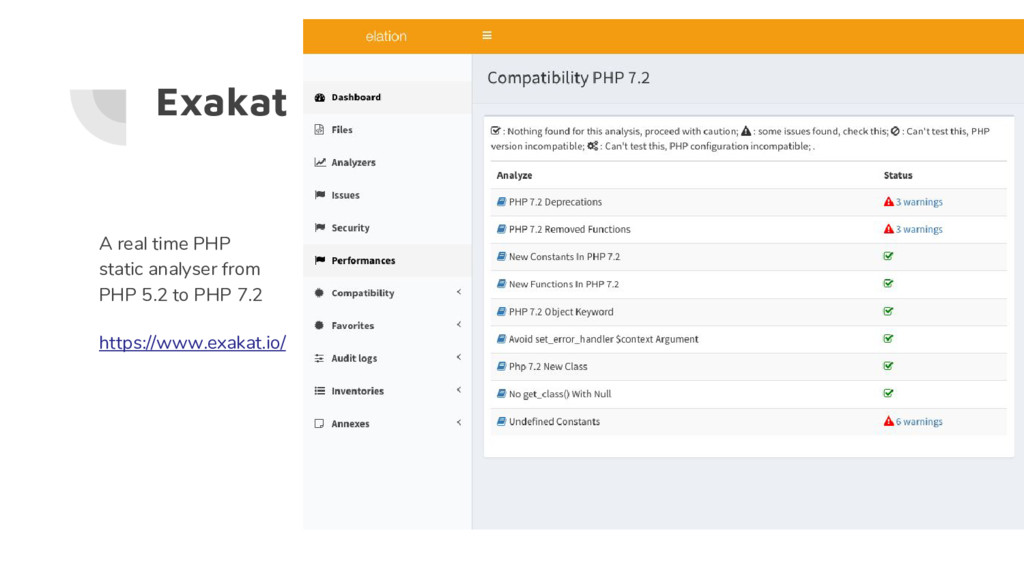Expand the Favorites menu chevron

click(458, 325)
